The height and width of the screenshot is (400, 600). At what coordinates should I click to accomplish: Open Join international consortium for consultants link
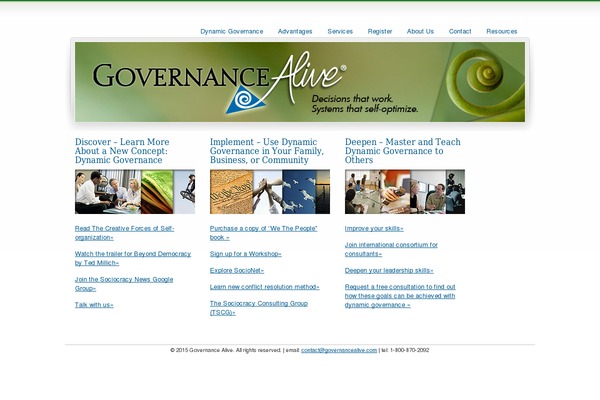(391, 249)
